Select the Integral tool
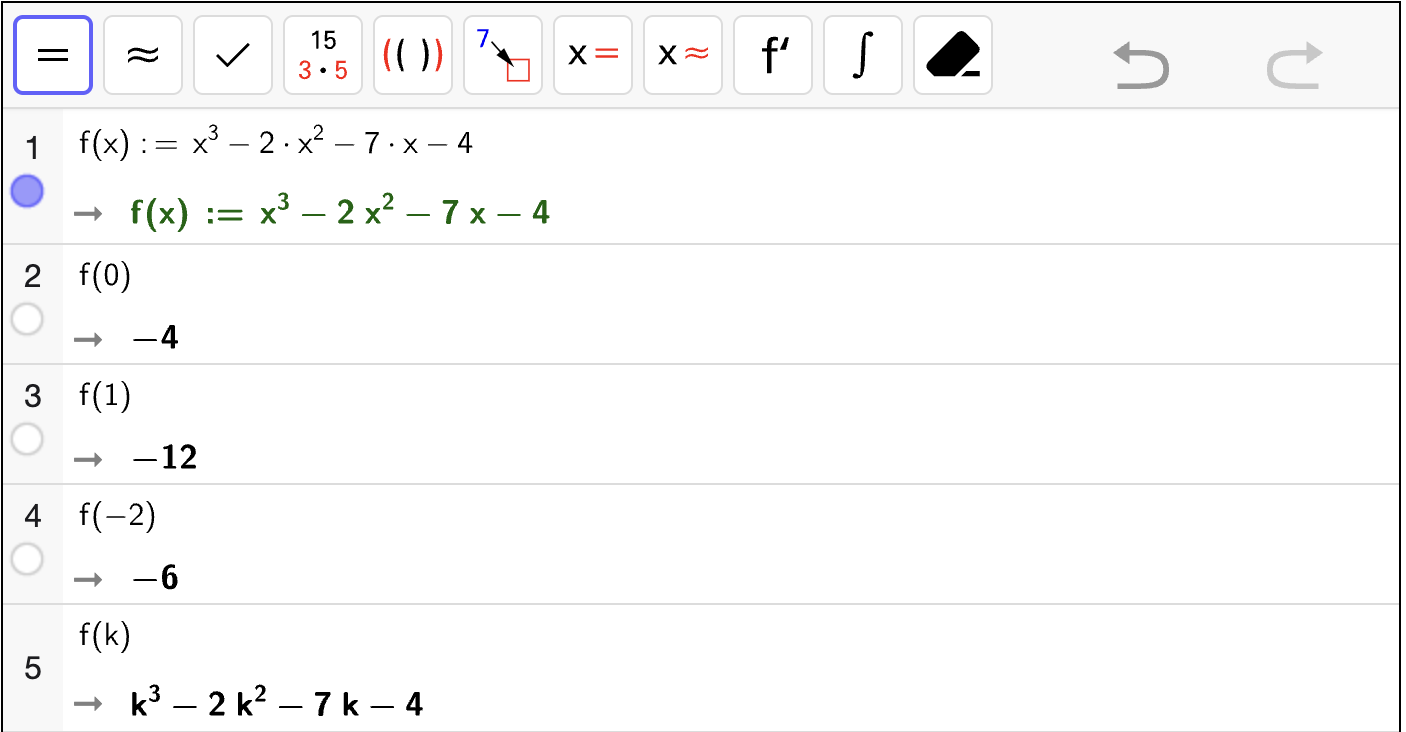Image resolution: width=1406 pixels, height=732 pixels. [x=863, y=55]
